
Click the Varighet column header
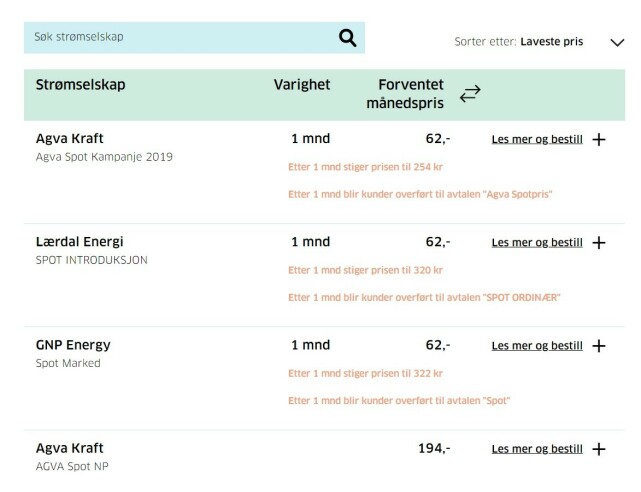coord(301,85)
